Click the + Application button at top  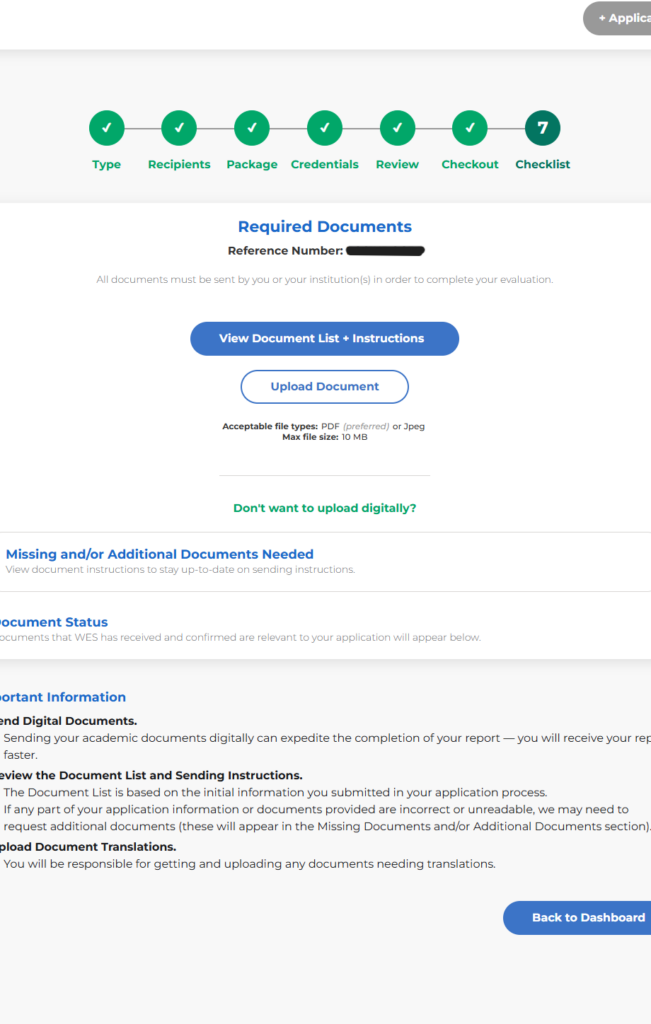[620, 18]
